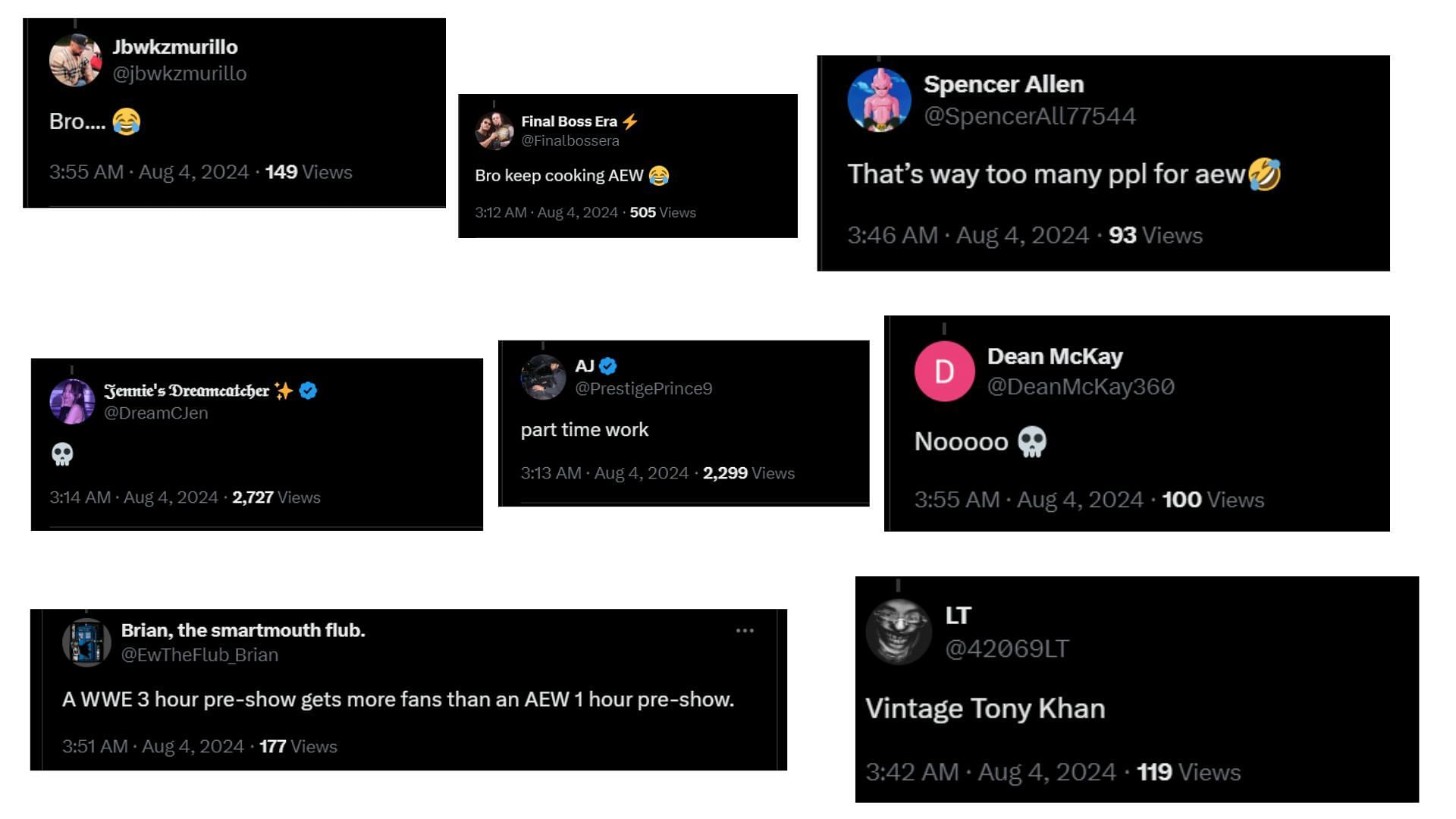Click LT profile picture icon
Screen dimensions: 1456x819
899,629
